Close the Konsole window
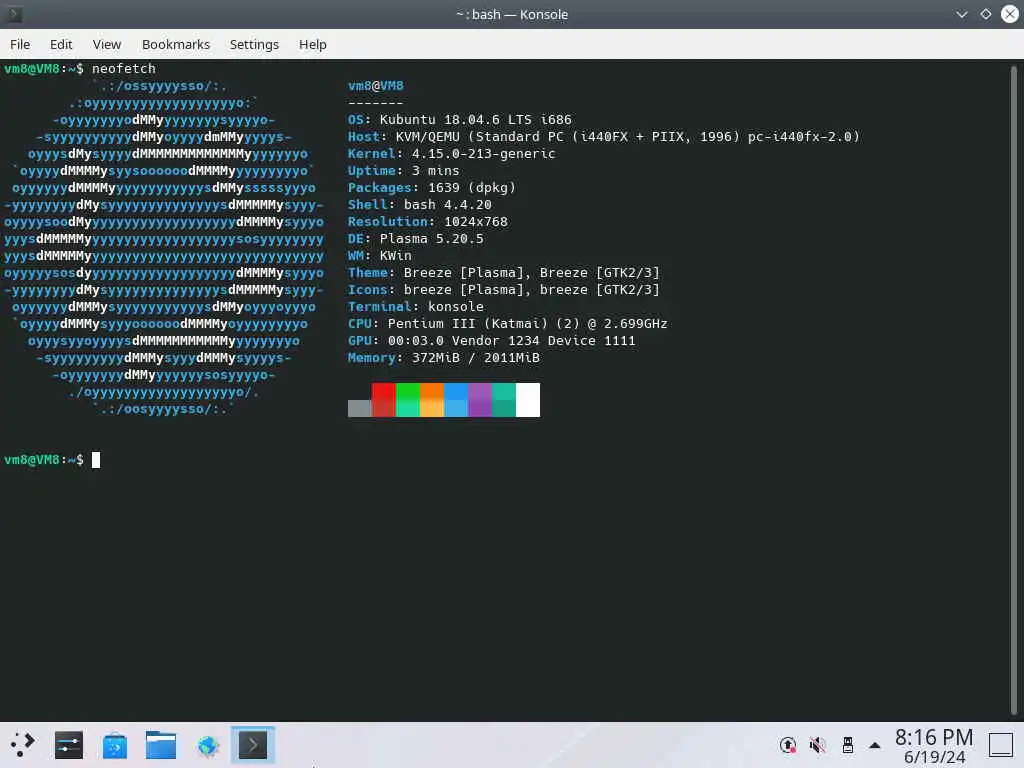This screenshot has width=1024, height=768. (x=1010, y=14)
